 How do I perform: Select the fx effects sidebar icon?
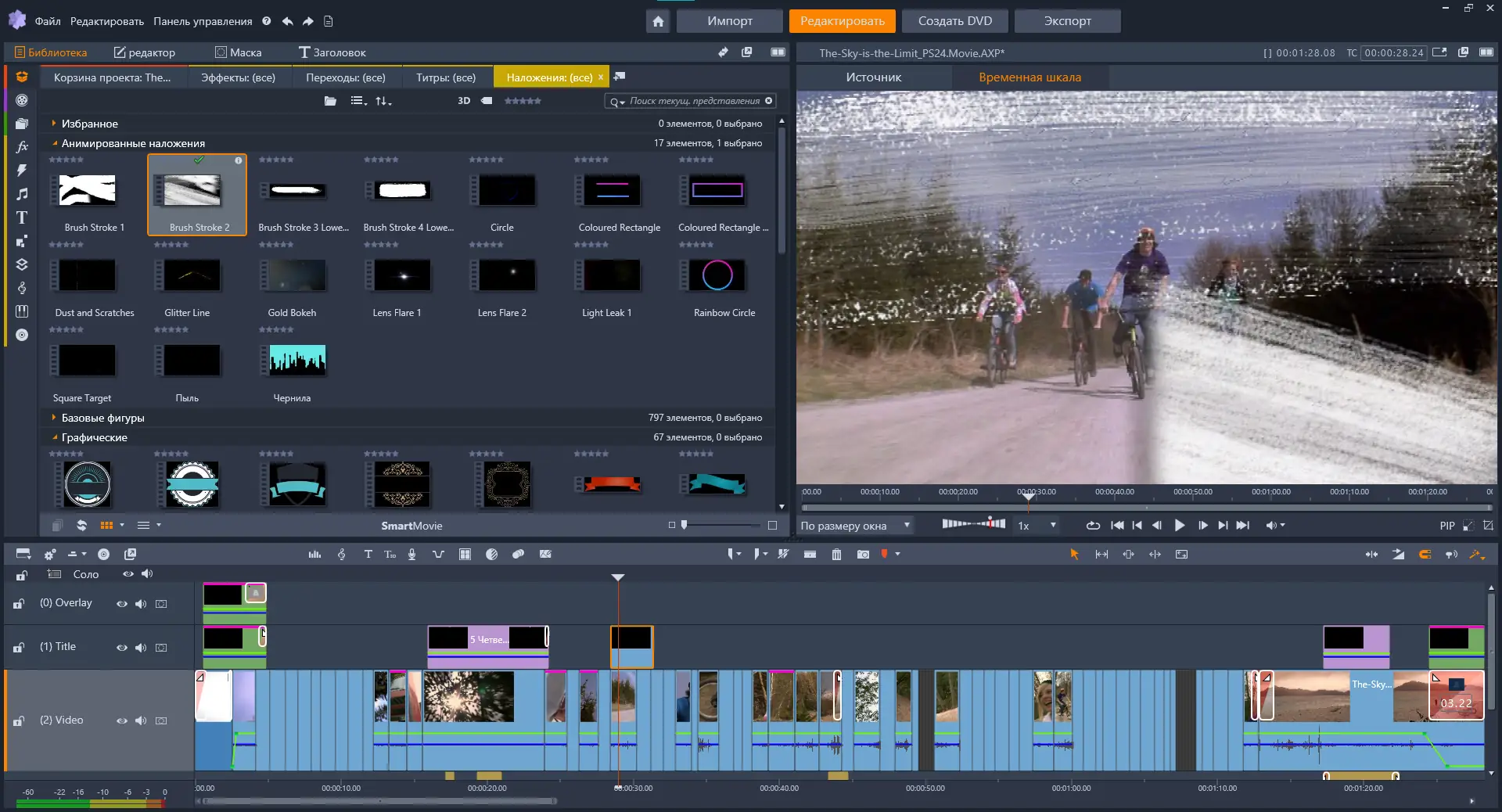pos(22,147)
